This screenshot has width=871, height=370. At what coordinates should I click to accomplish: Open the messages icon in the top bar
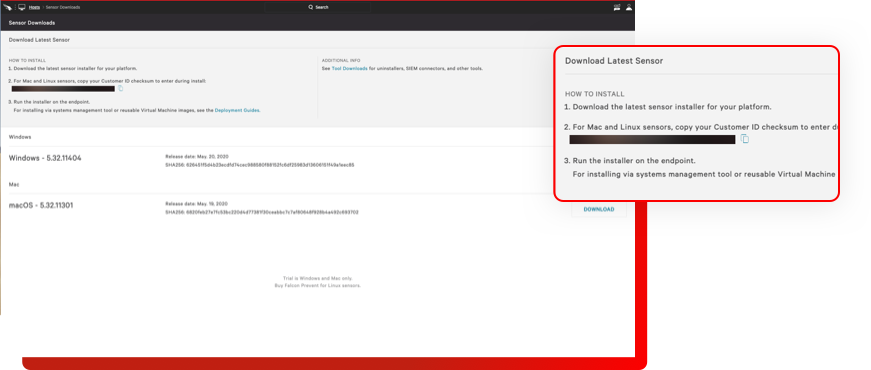pos(617,7)
